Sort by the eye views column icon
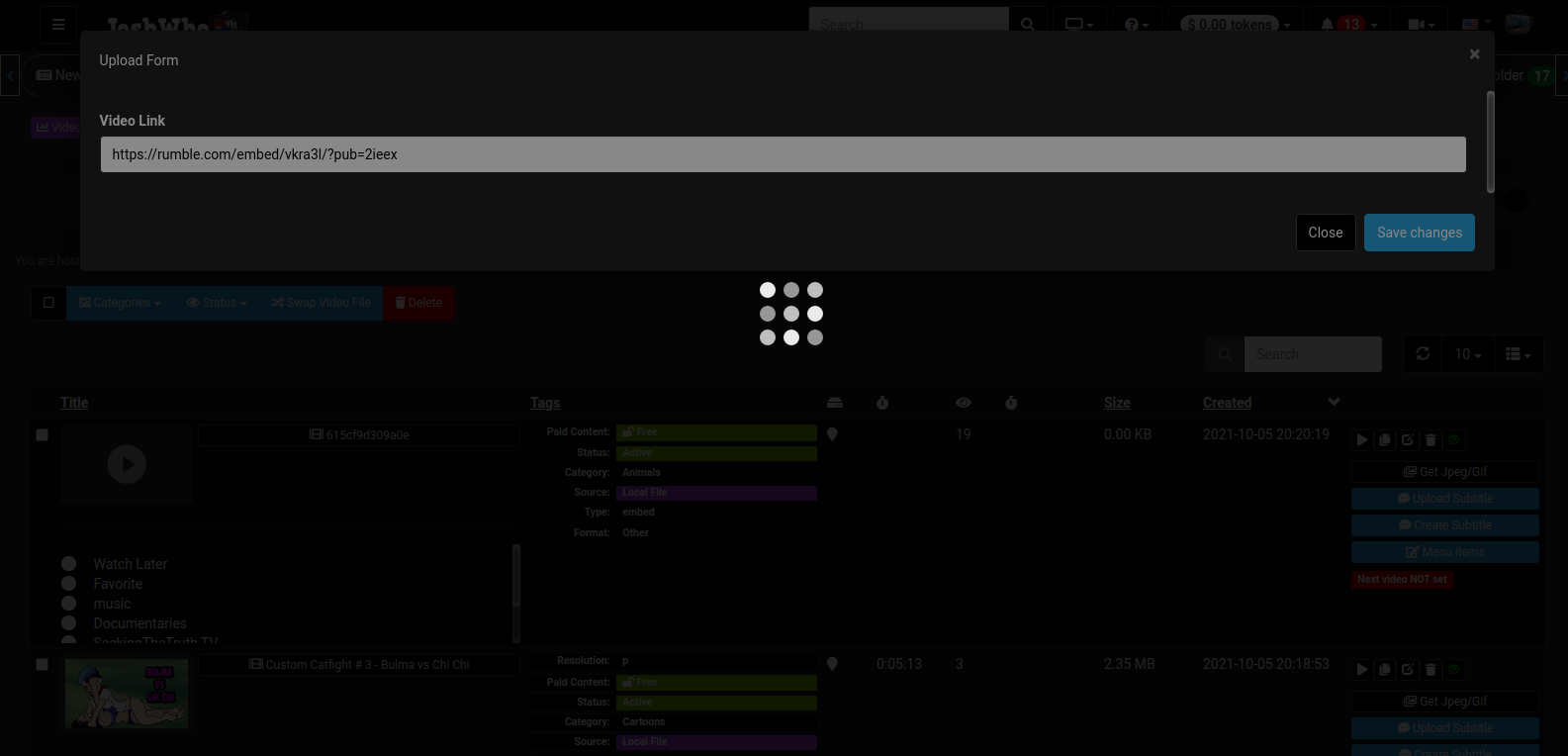The height and width of the screenshot is (756, 1568). (964, 403)
